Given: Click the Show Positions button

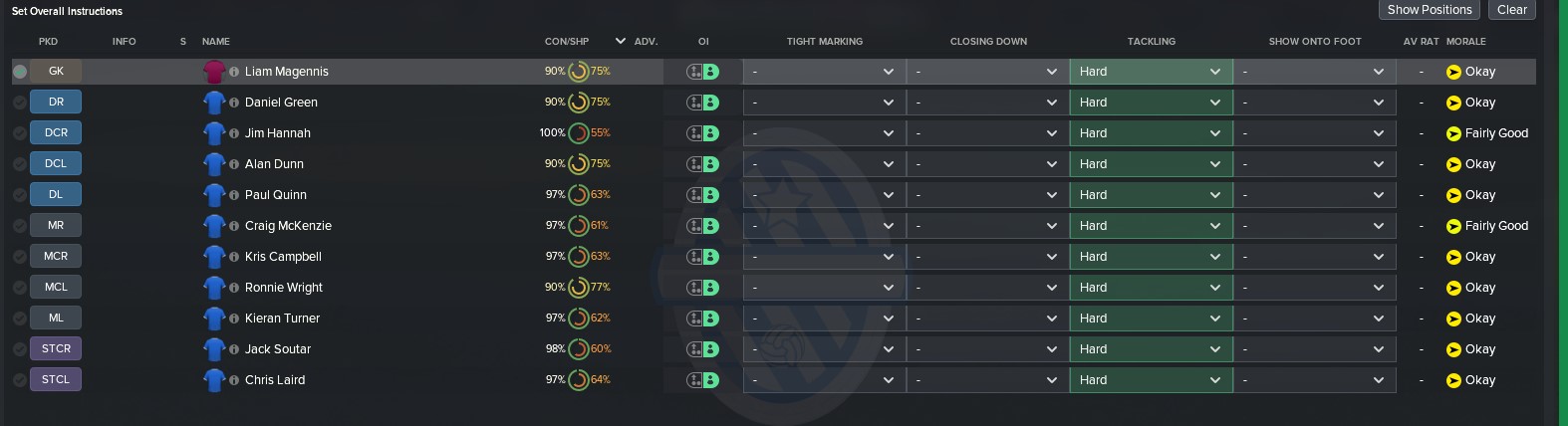Looking at the screenshot, I should coord(1430,10).
